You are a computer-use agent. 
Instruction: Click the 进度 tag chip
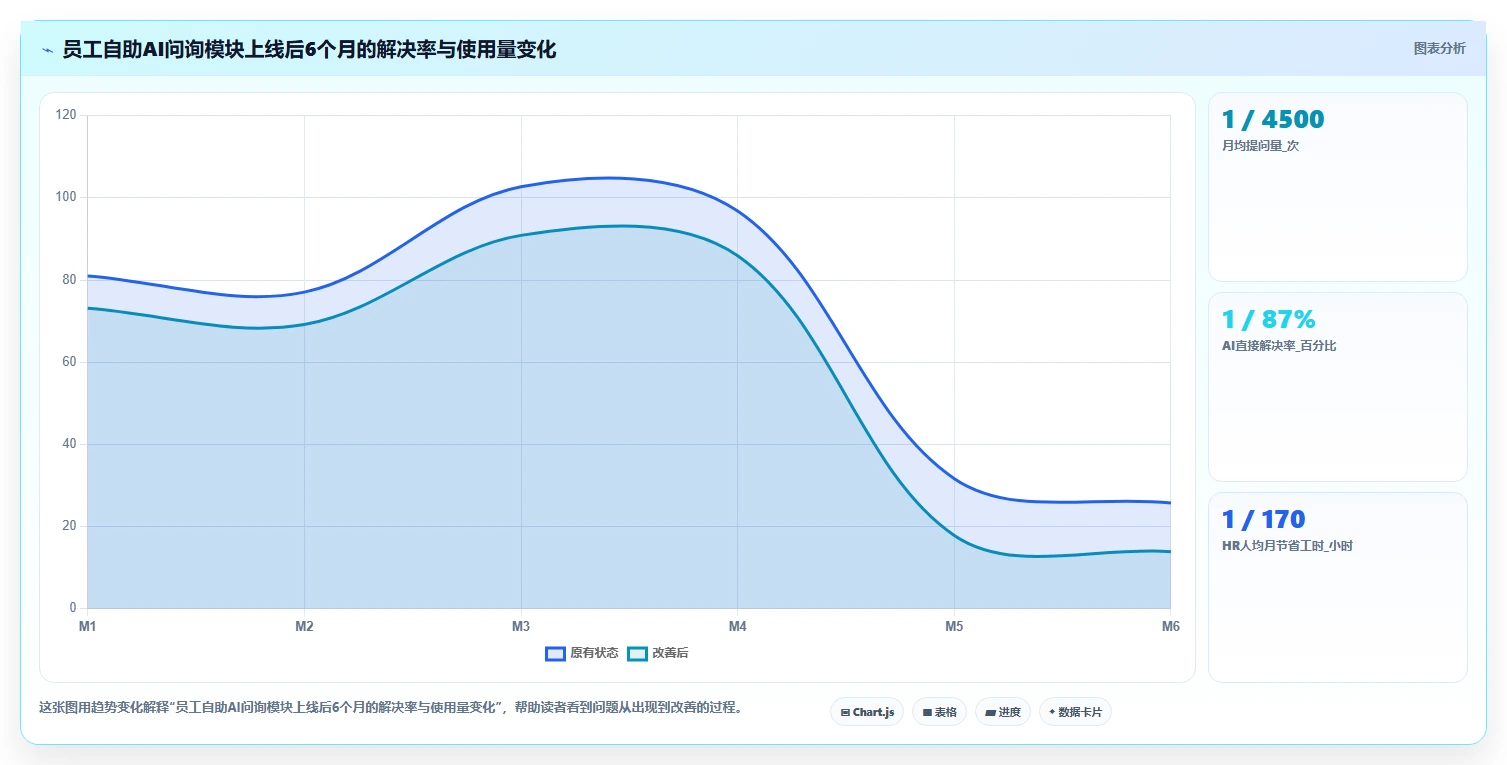[1003, 712]
